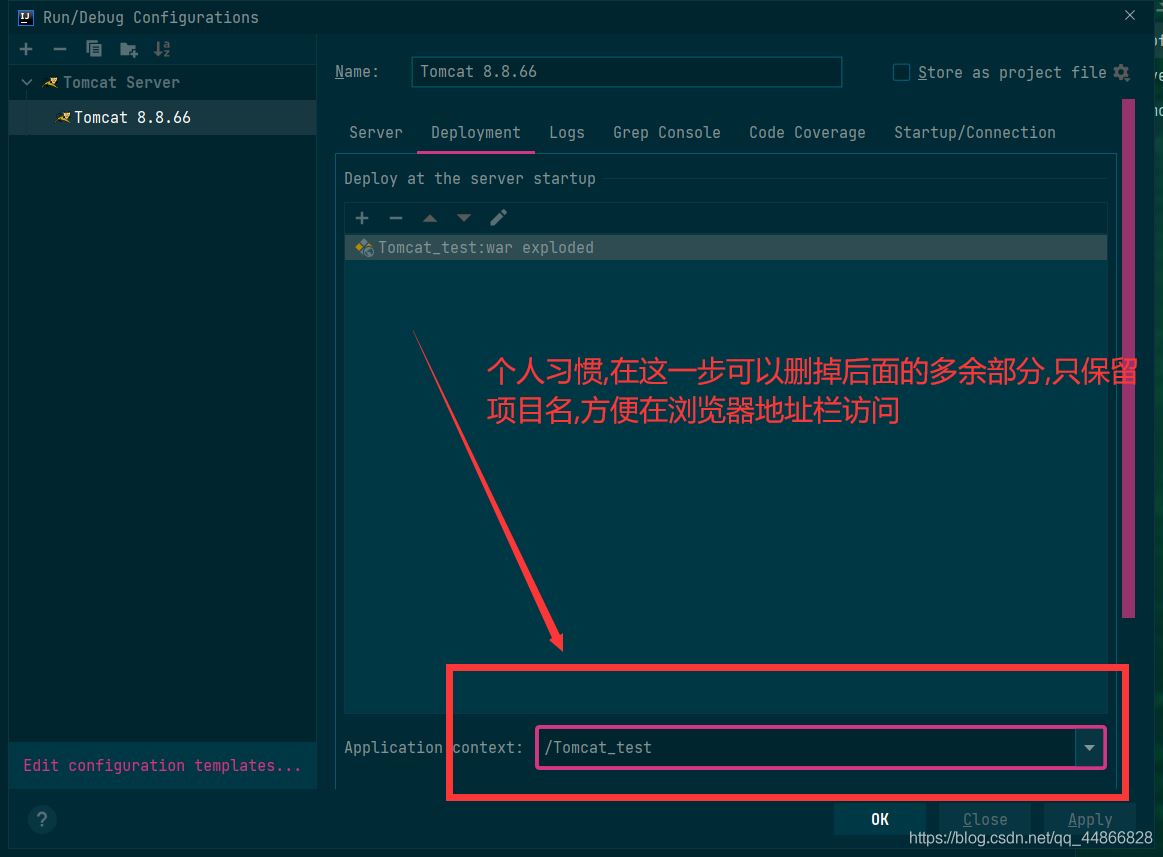Create new folder in configurations toolbar
The width and height of the screenshot is (1163, 857).
[128, 50]
